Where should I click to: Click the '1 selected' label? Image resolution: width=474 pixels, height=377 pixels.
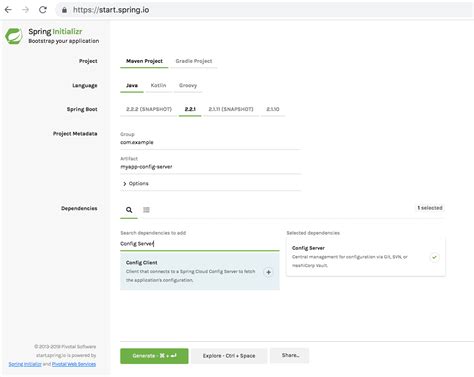coord(430,208)
